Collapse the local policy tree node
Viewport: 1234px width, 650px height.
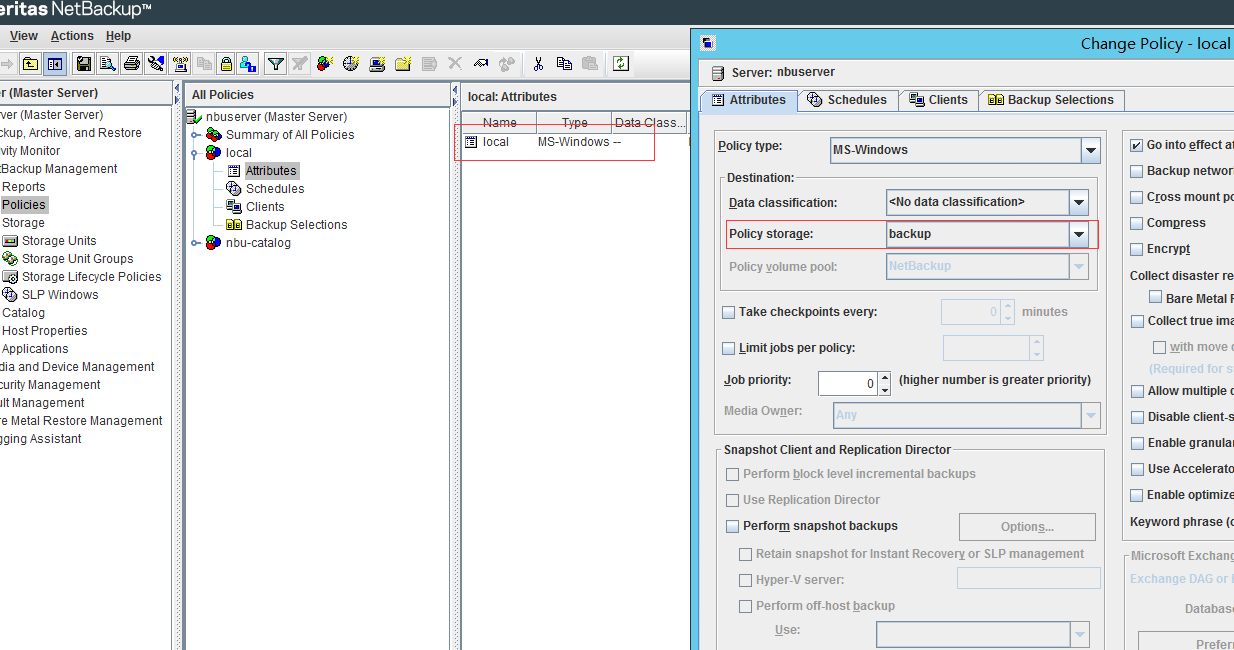pos(196,153)
